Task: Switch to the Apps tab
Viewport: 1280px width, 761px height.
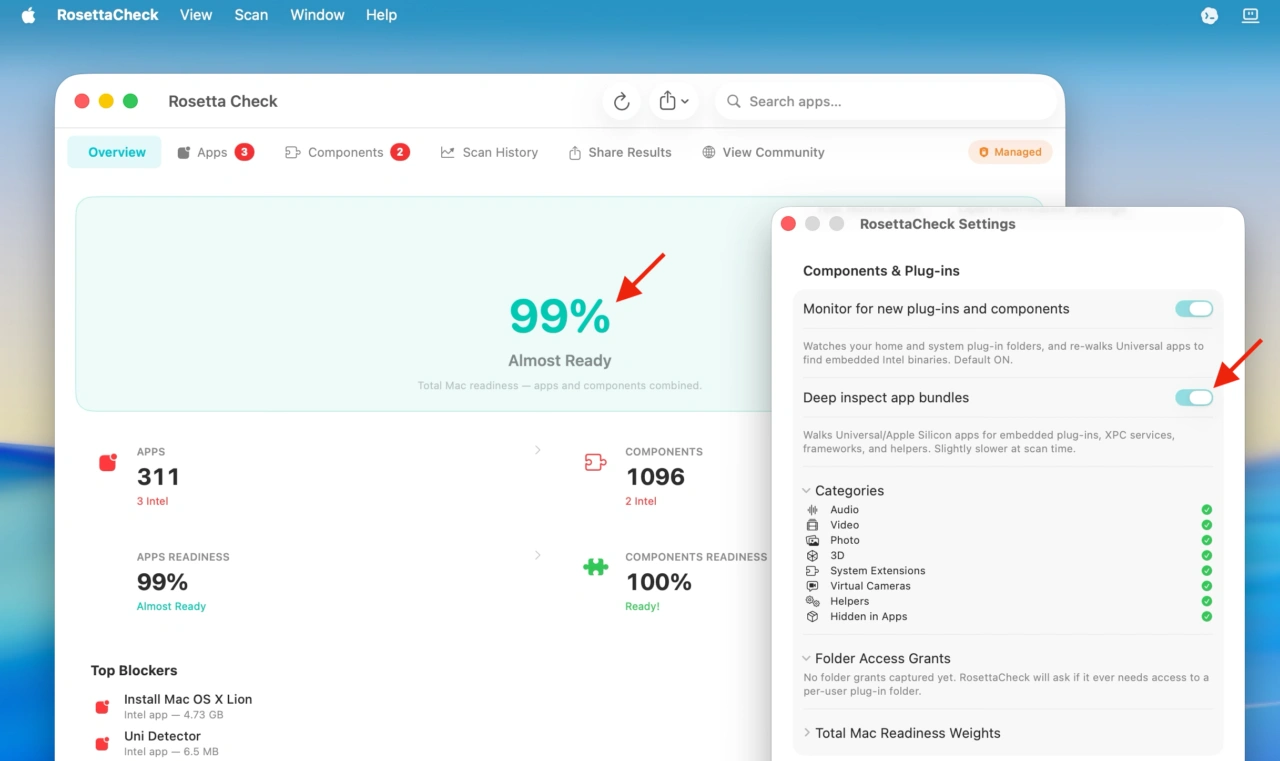Action: coord(215,152)
